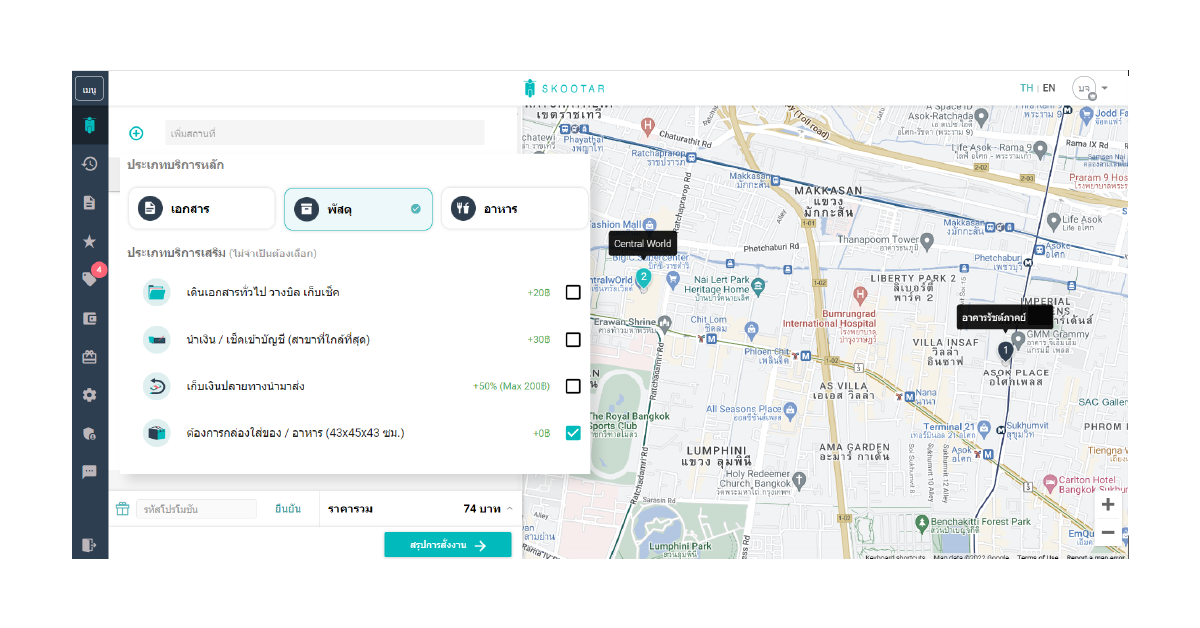Click the plus icon to add location

pos(136,133)
